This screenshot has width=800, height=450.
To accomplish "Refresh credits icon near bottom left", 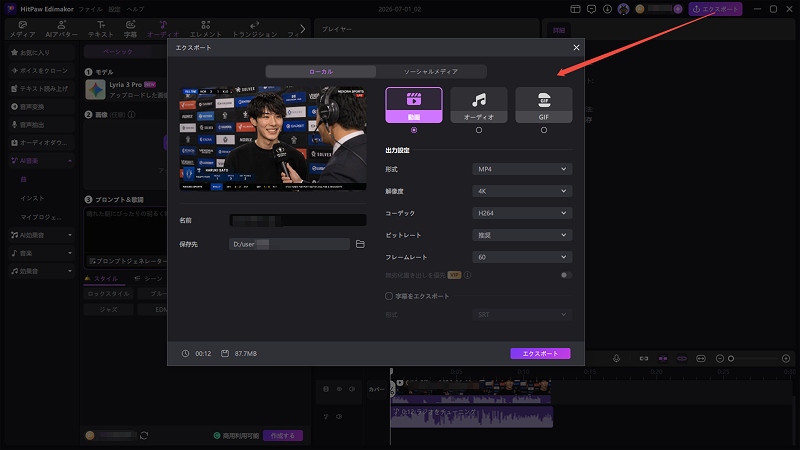I will coord(144,436).
